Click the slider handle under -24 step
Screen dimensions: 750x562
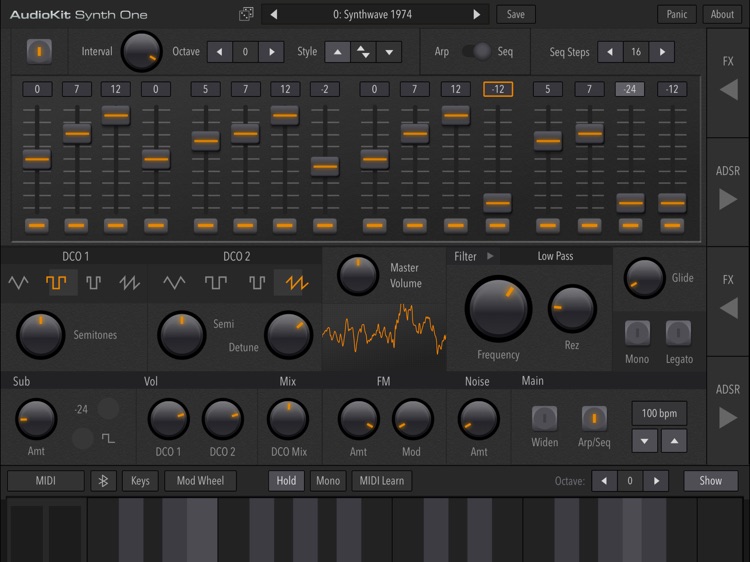(x=630, y=203)
